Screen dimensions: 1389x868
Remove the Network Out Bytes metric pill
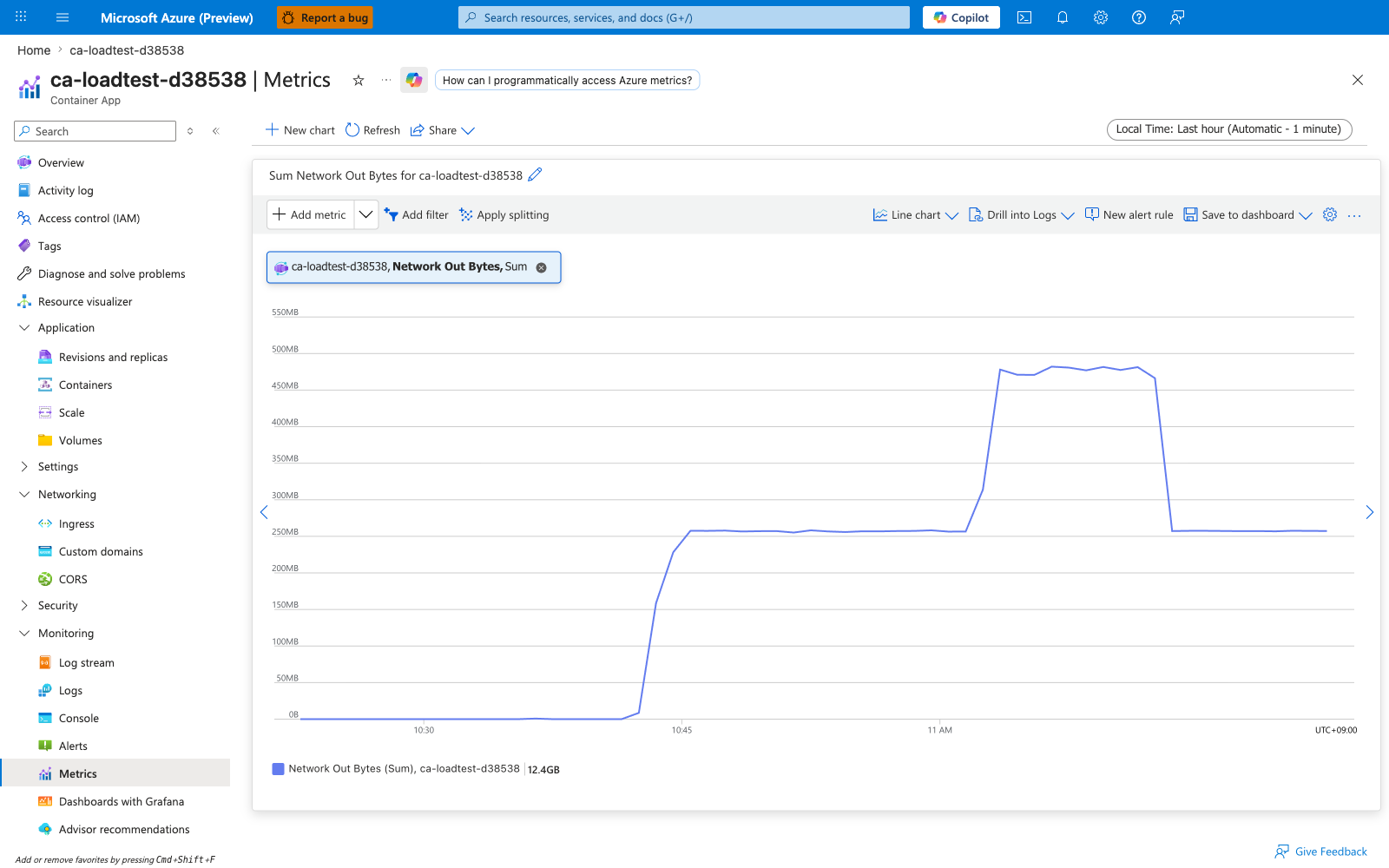(x=542, y=267)
